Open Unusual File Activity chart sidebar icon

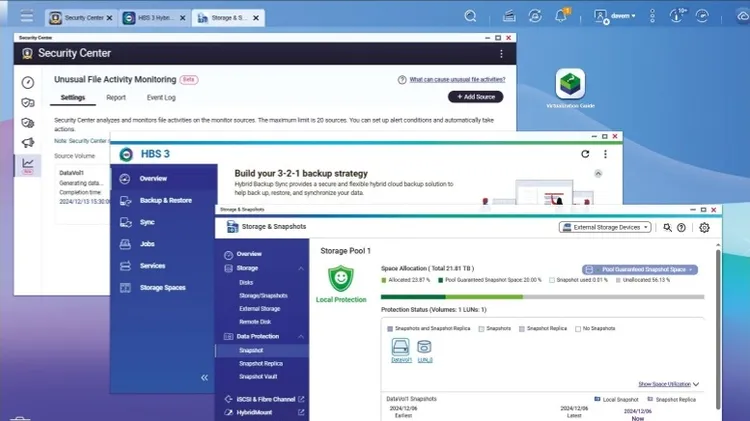pyautogui.click(x=28, y=166)
